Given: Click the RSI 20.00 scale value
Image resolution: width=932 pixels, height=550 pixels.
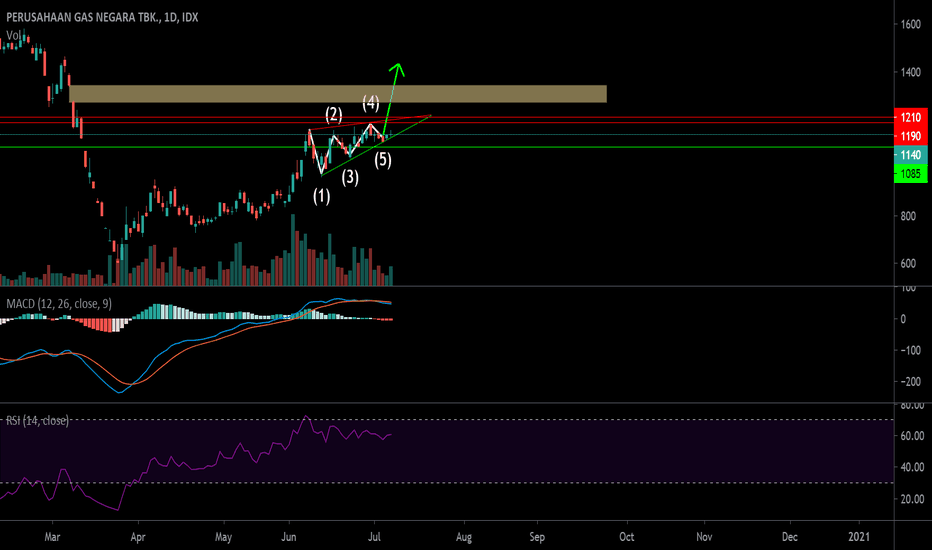Looking at the screenshot, I should tap(912, 499).
